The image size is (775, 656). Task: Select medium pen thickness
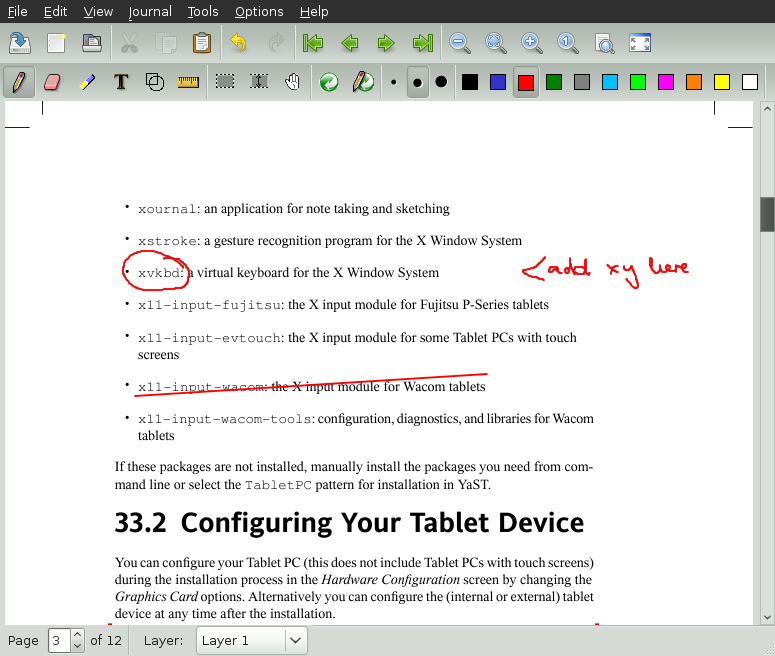[418, 82]
